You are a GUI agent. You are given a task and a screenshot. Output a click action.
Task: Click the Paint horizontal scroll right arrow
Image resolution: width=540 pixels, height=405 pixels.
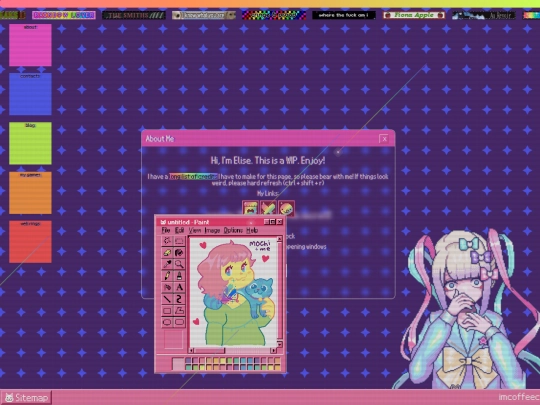(274, 351)
